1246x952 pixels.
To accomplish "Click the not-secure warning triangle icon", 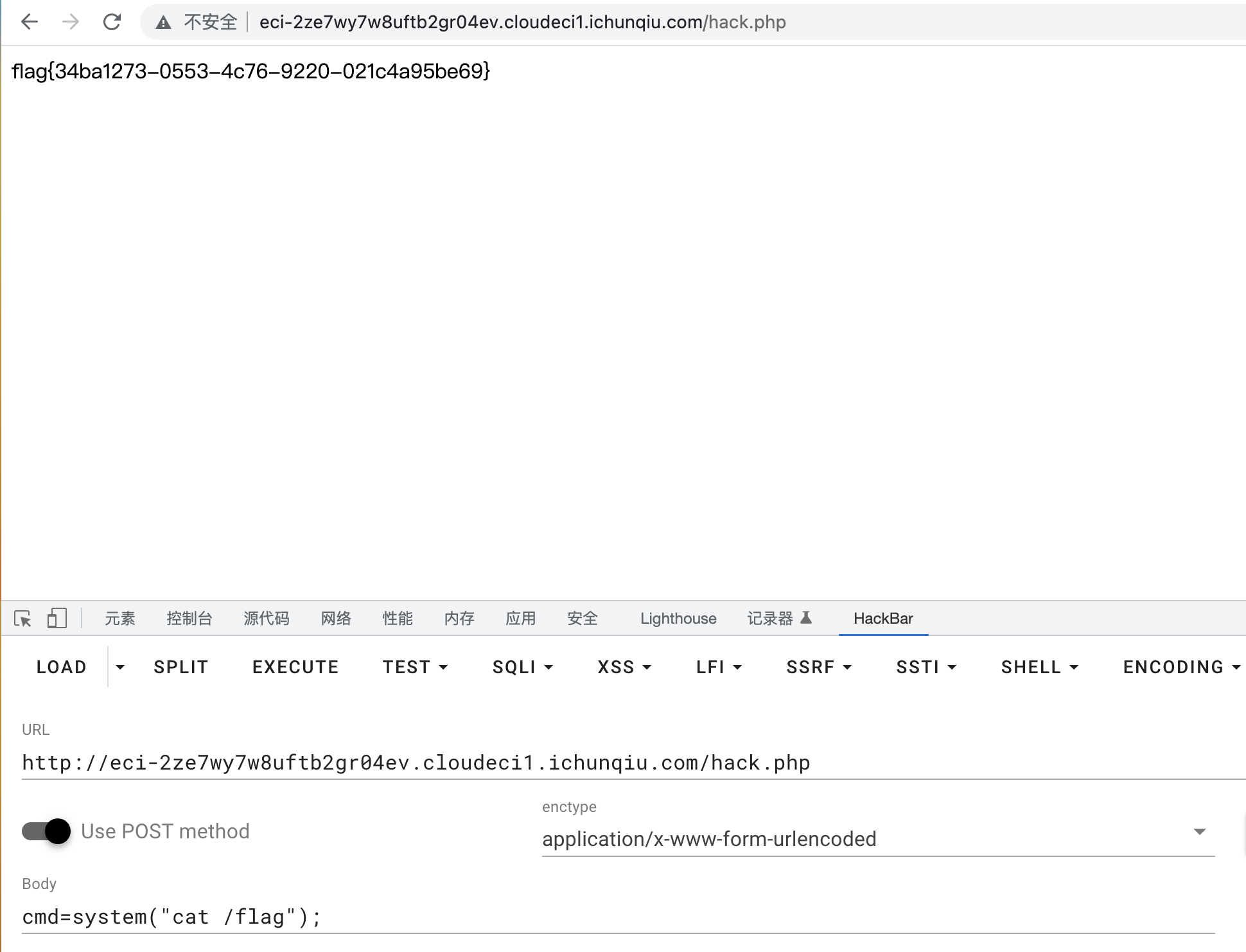I will click(164, 23).
